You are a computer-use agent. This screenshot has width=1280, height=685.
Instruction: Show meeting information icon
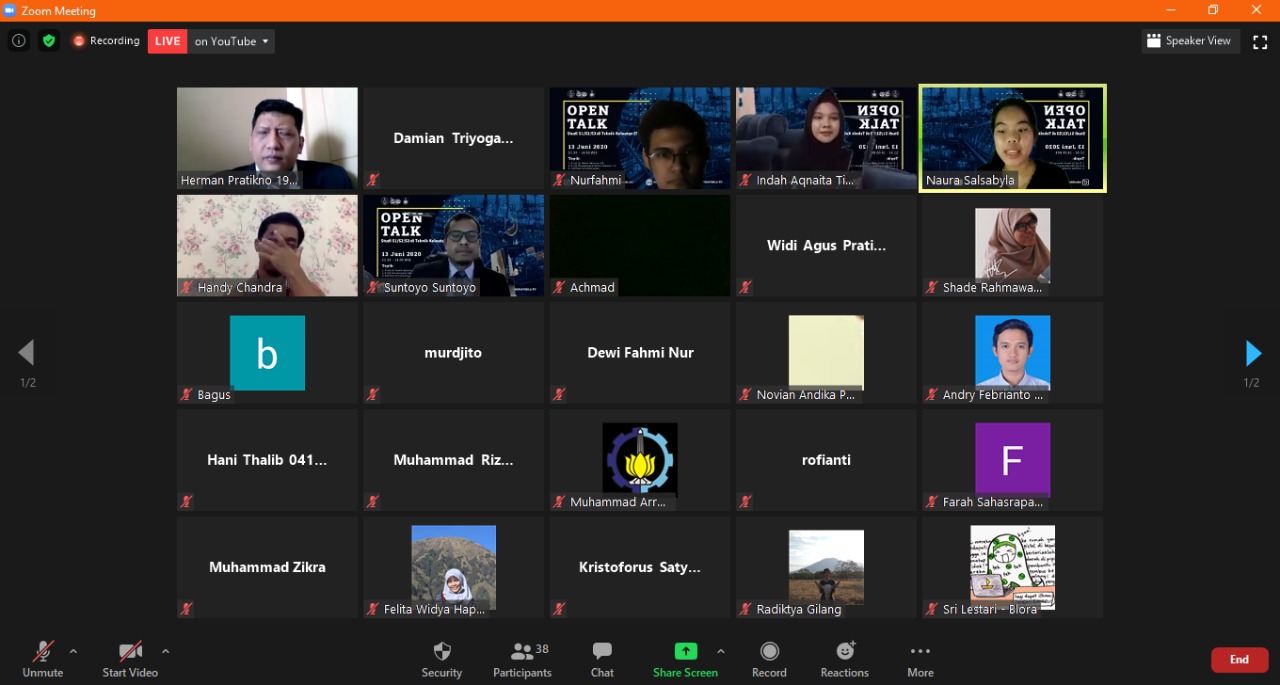[18, 41]
